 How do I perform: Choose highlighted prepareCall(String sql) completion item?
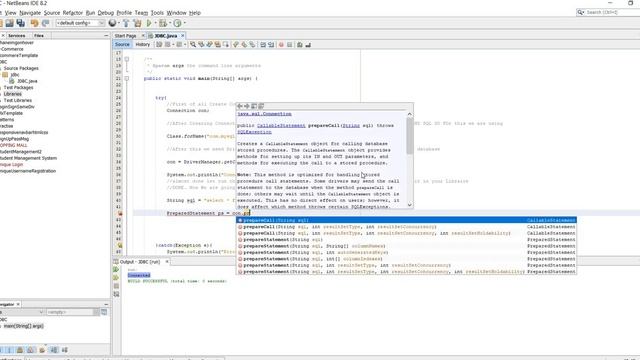(x=406, y=220)
